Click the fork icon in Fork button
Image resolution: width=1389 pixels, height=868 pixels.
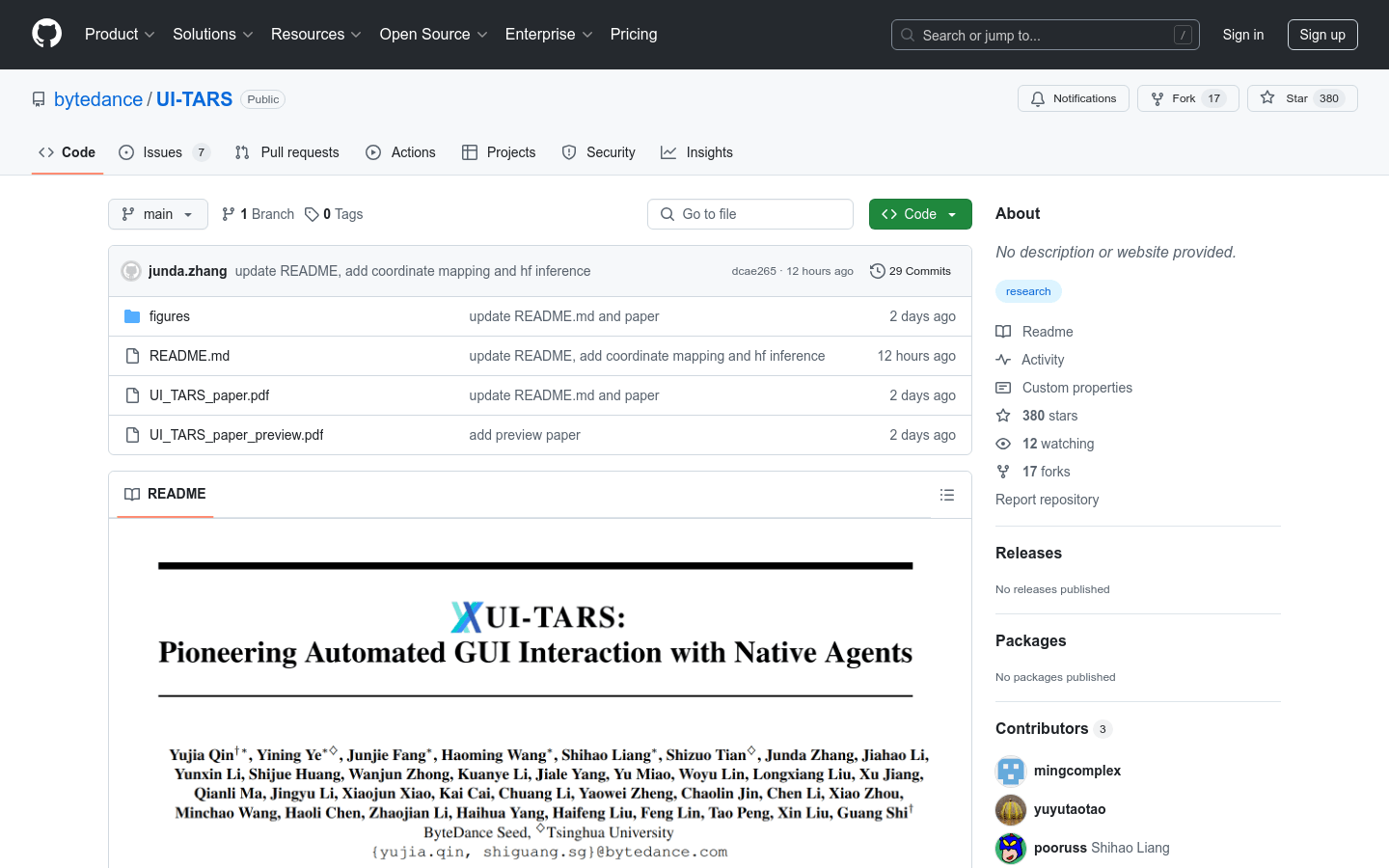[x=1157, y=98]
